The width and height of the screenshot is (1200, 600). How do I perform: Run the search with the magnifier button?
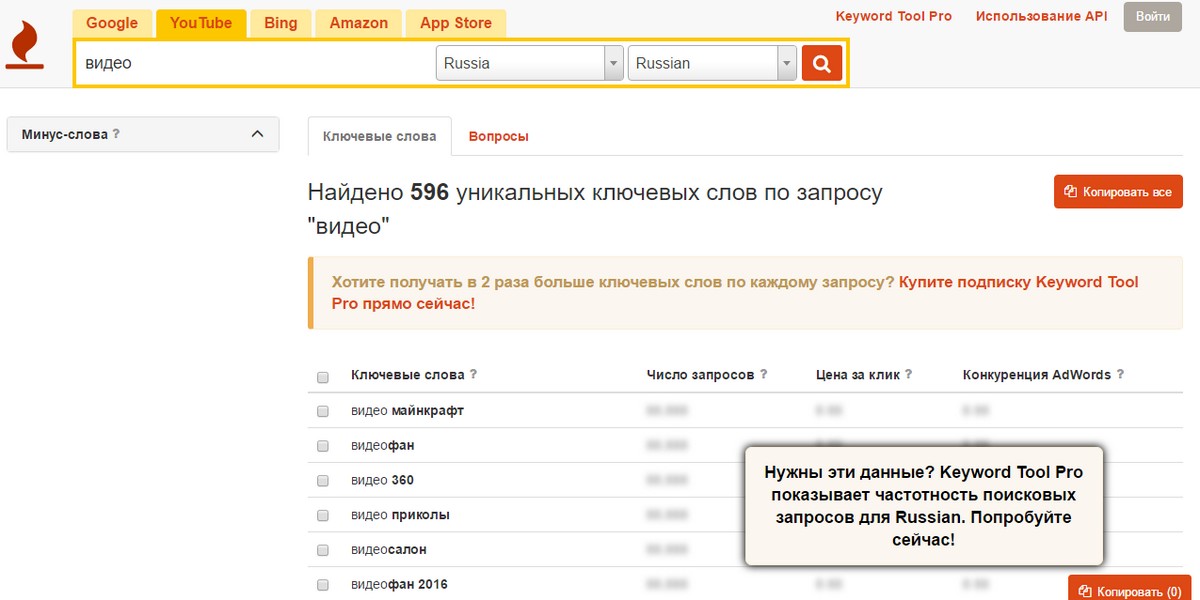[822, 63]
